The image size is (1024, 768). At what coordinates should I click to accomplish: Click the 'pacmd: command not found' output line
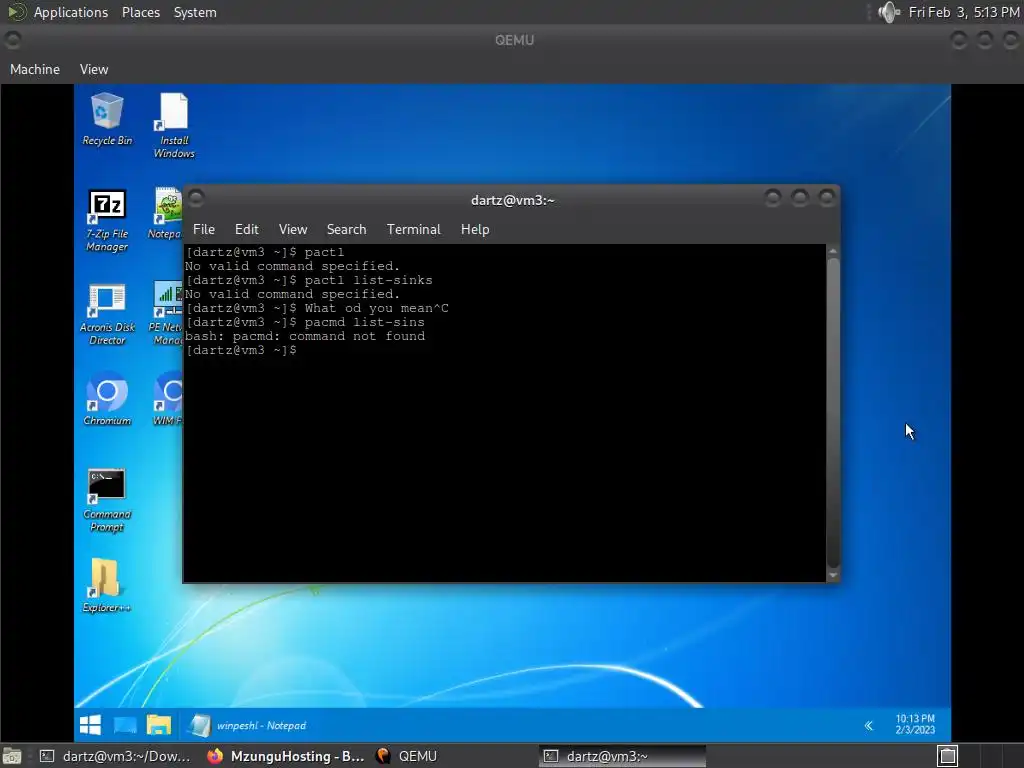tap(305, 336)
